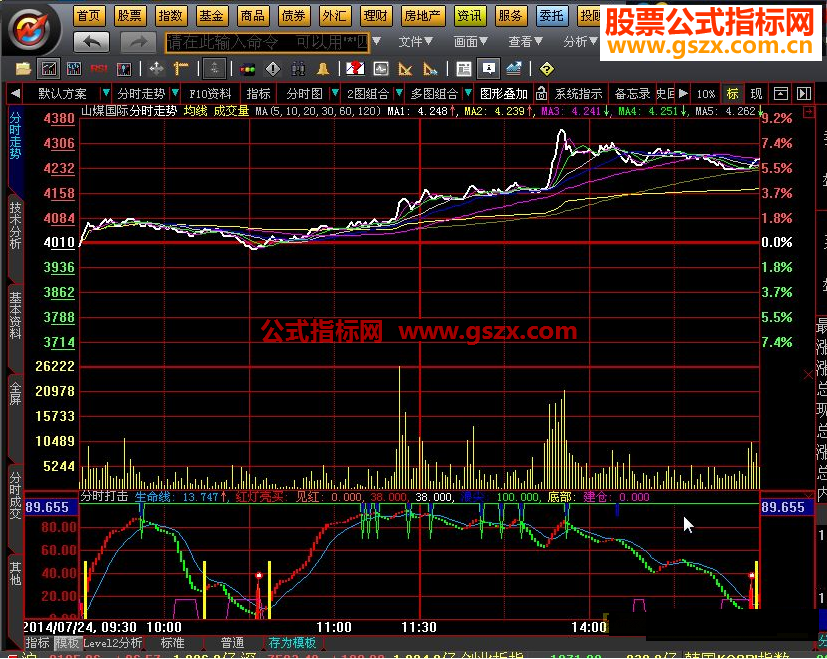The height and width of the screenshot is (659, 827).
Task: Click the forward arrow navigation button
Action: 138,42
